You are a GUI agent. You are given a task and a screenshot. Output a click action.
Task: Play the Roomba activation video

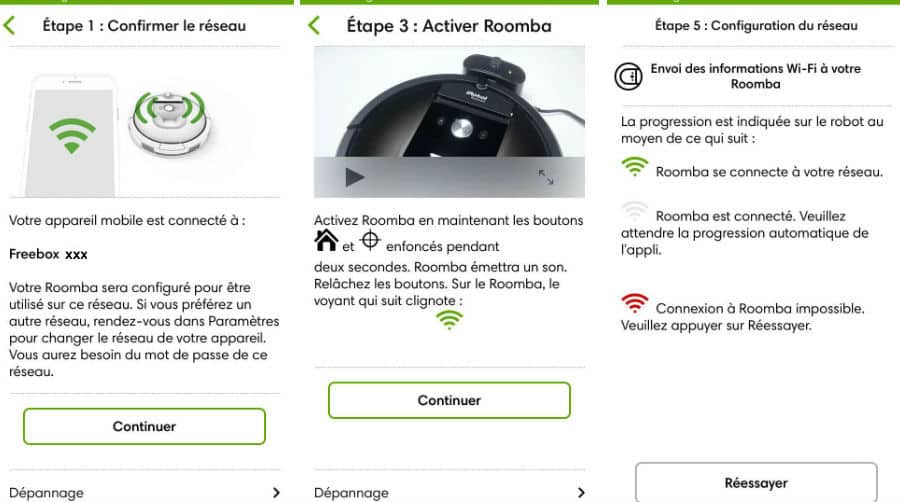click(x=355, y=177)
